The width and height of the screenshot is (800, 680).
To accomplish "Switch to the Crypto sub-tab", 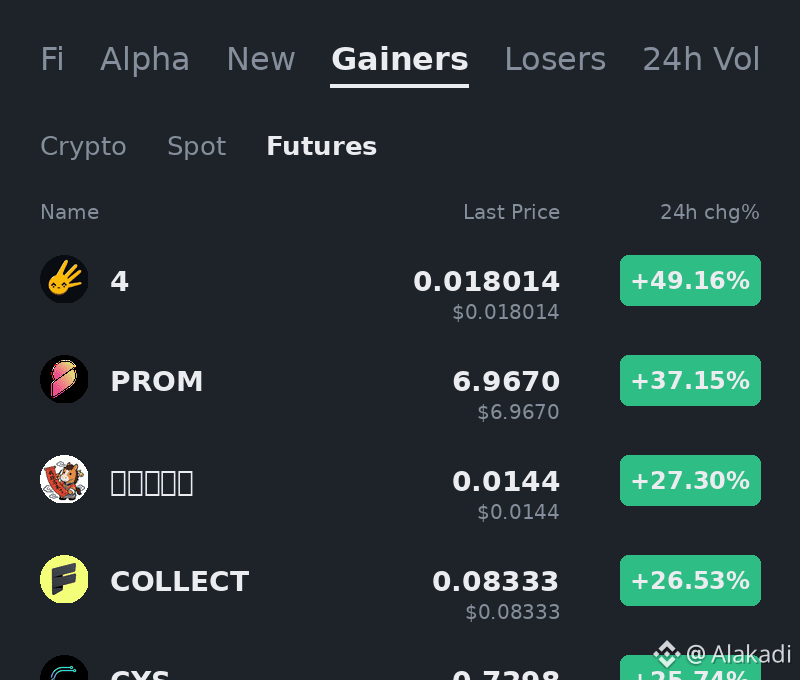I will (x=83, y=146).
